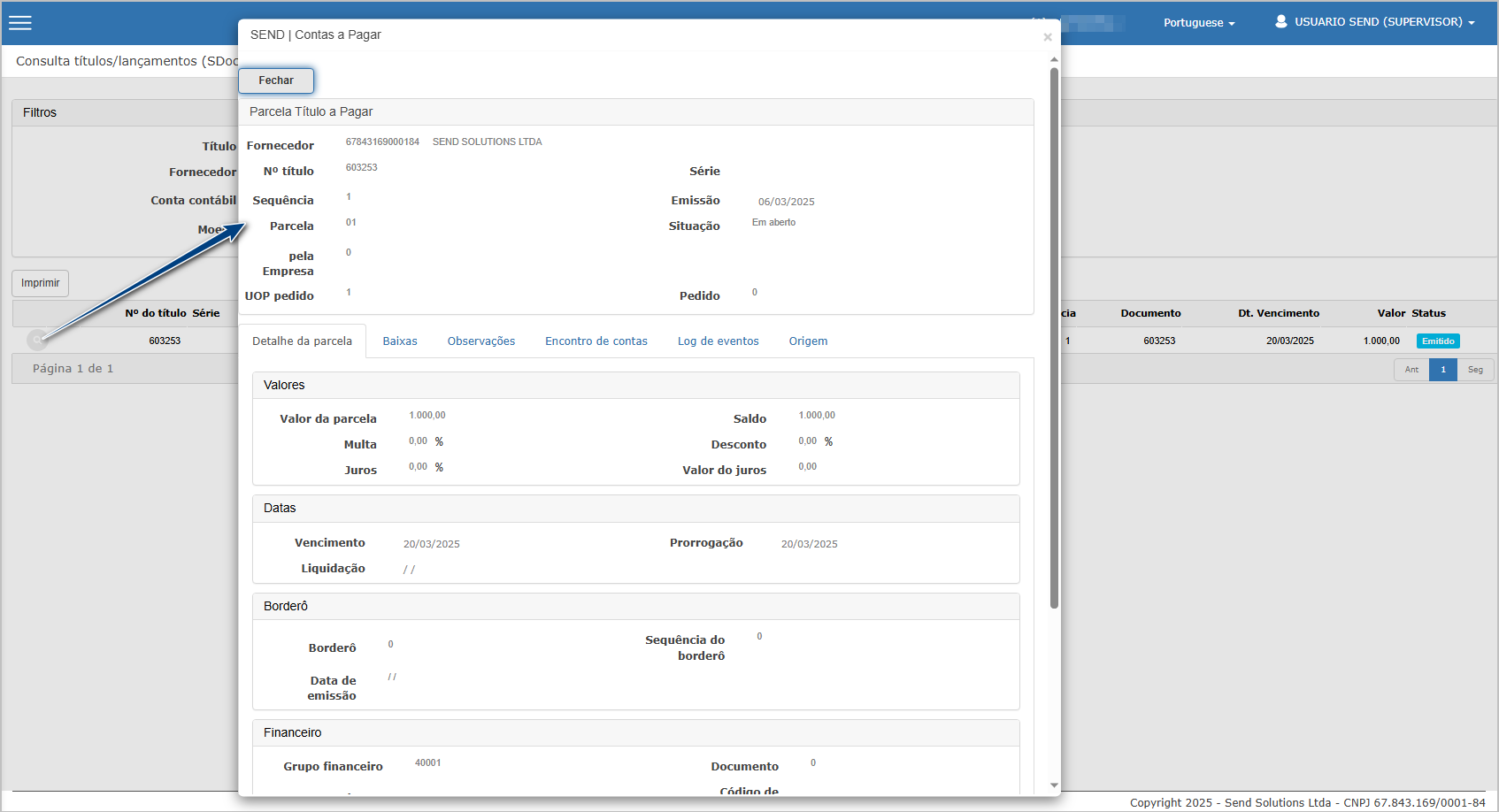Click the Datas section header
Screen dimensions: 1499x812
coord(635,508)
